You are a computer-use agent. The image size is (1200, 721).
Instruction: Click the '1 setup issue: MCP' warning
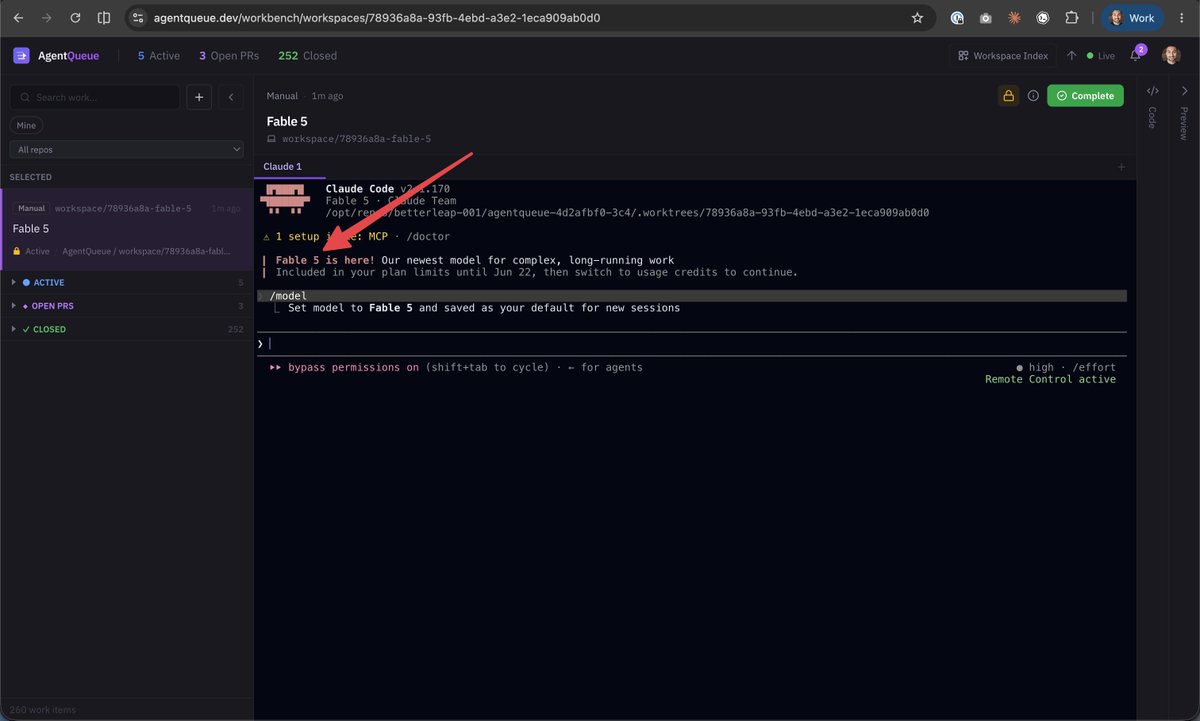325,236
